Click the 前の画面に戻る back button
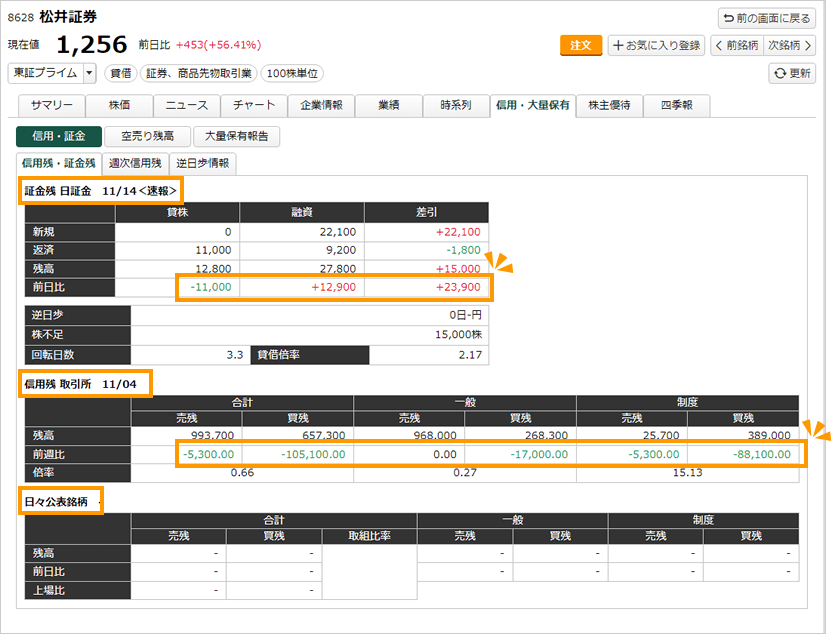This screenshot has width=832, height=634. click(767, 18)
